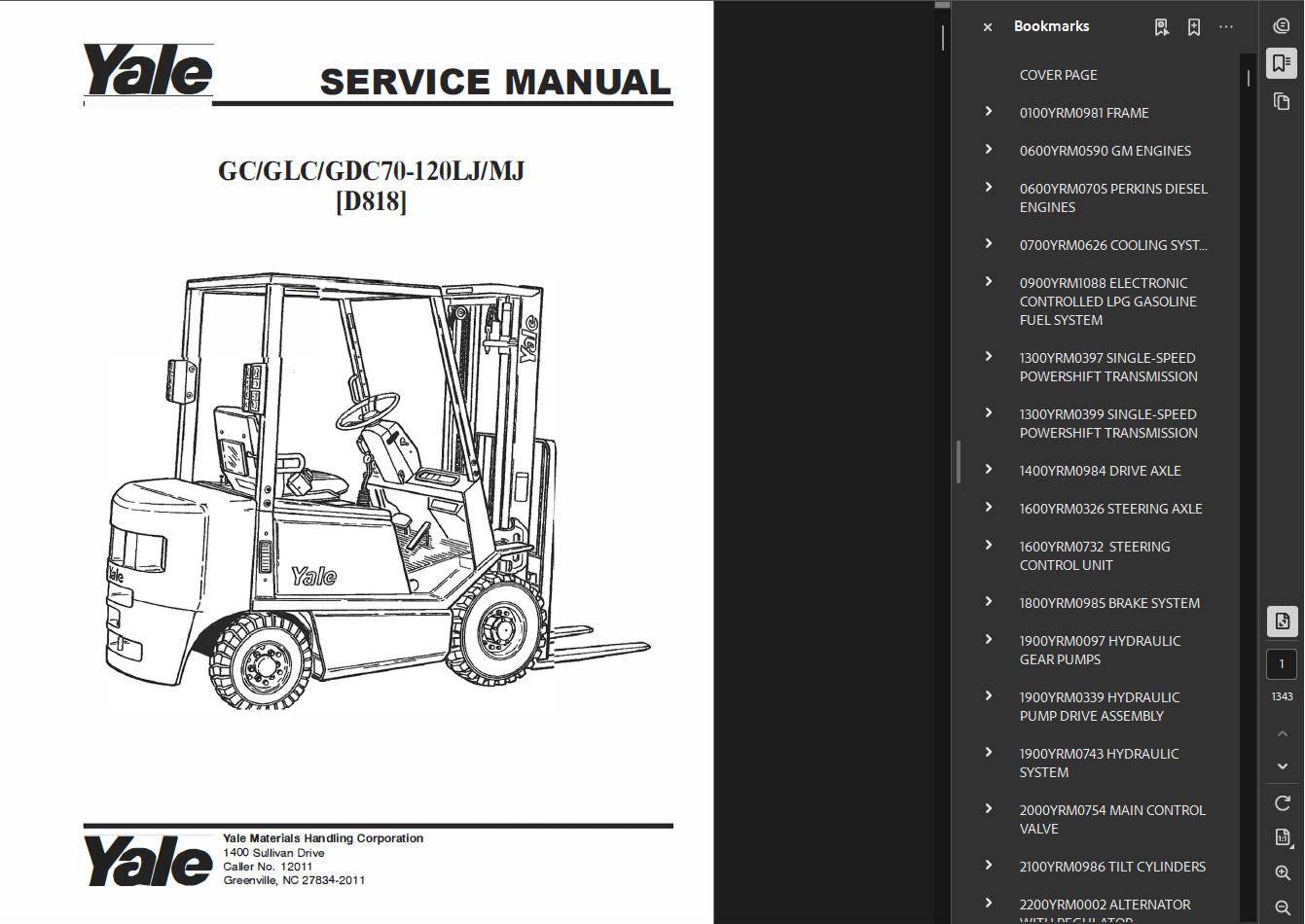The width and height of the screenshot is (1305, 924).
Task: Open the 1900YRM0097 HYDRAULIC GEAR PUMPS bookmark
Action: coord(1100,650)
